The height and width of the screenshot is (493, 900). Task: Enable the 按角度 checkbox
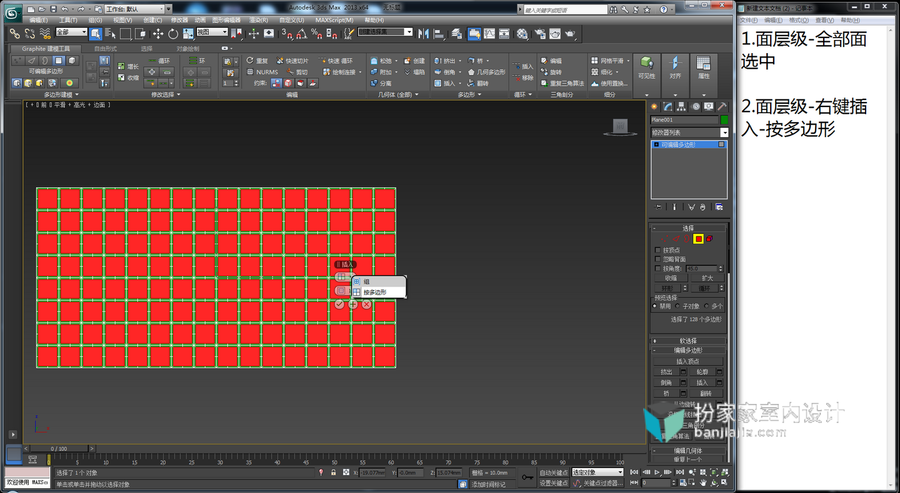658,269
